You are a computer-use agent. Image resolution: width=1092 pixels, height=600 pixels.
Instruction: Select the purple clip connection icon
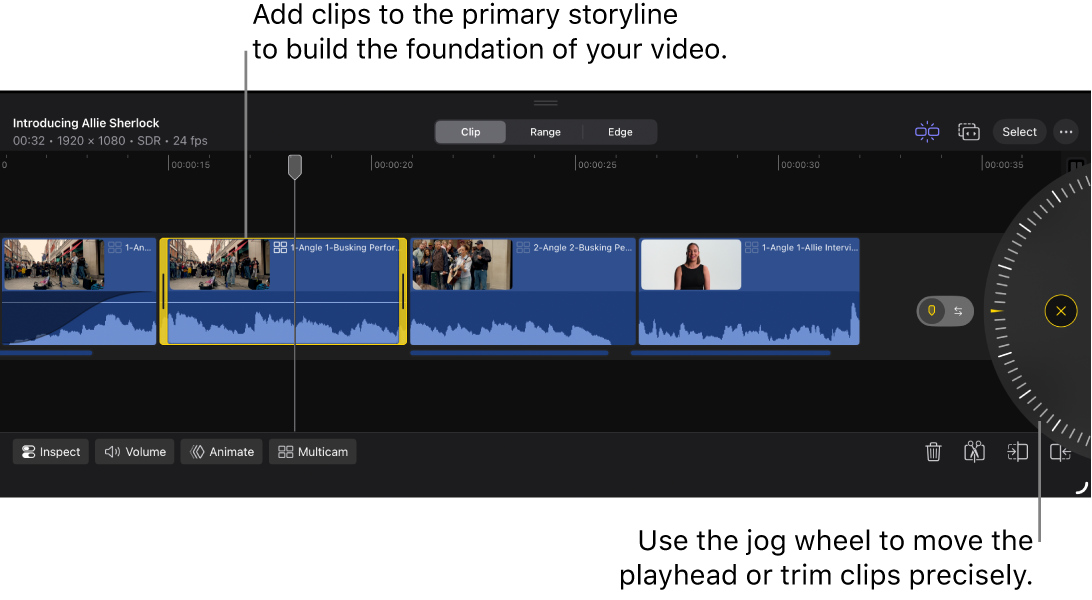pos(927,131)
